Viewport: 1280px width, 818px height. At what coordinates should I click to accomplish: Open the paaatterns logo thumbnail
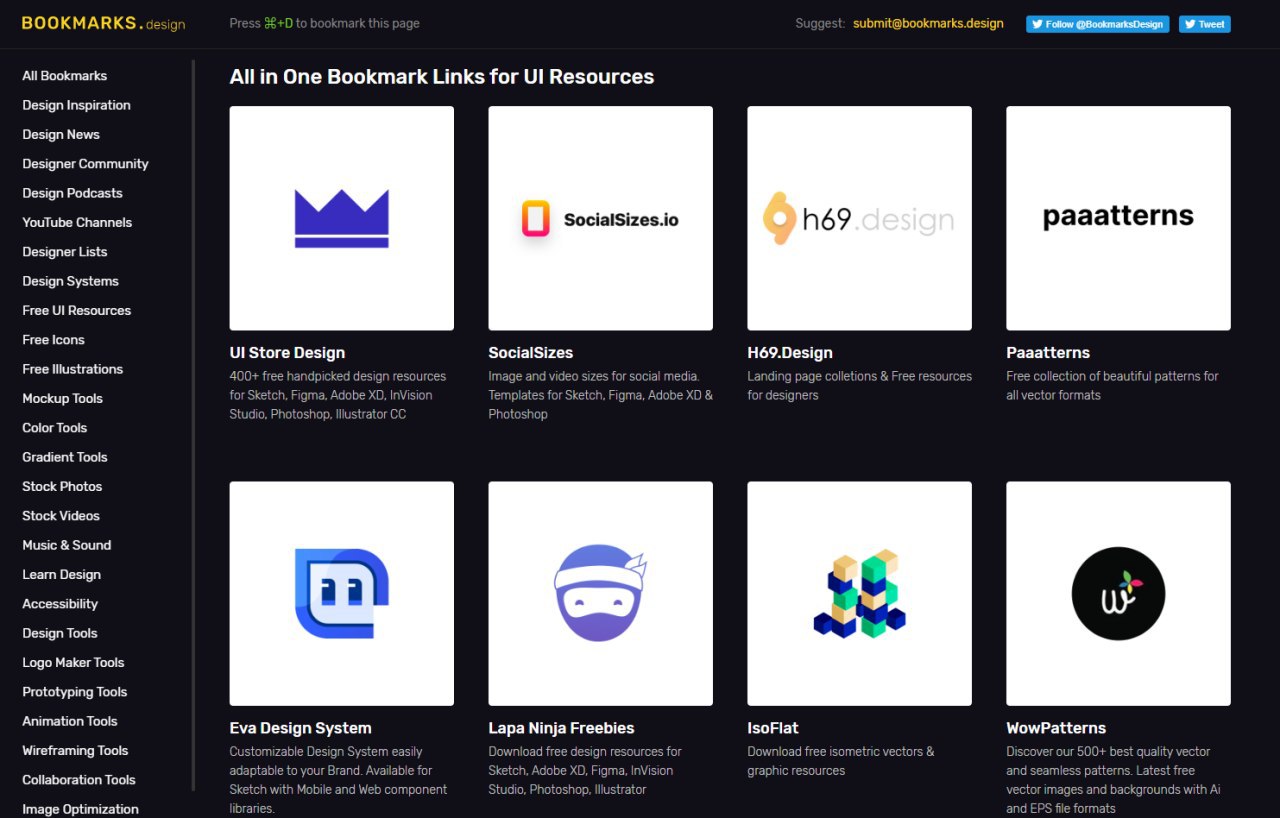[1118, 218]
